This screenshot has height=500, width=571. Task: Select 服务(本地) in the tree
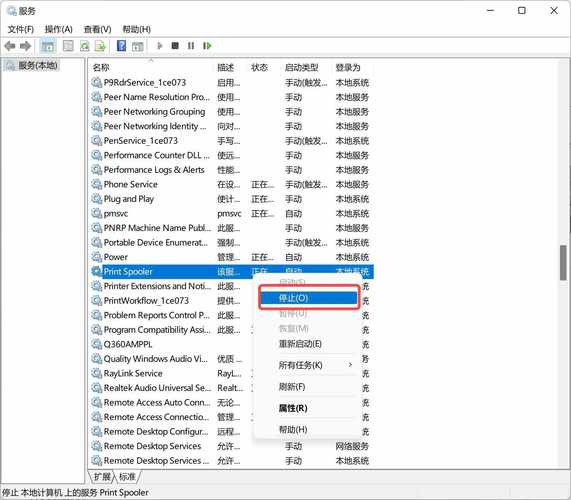(x=38, y=66)
